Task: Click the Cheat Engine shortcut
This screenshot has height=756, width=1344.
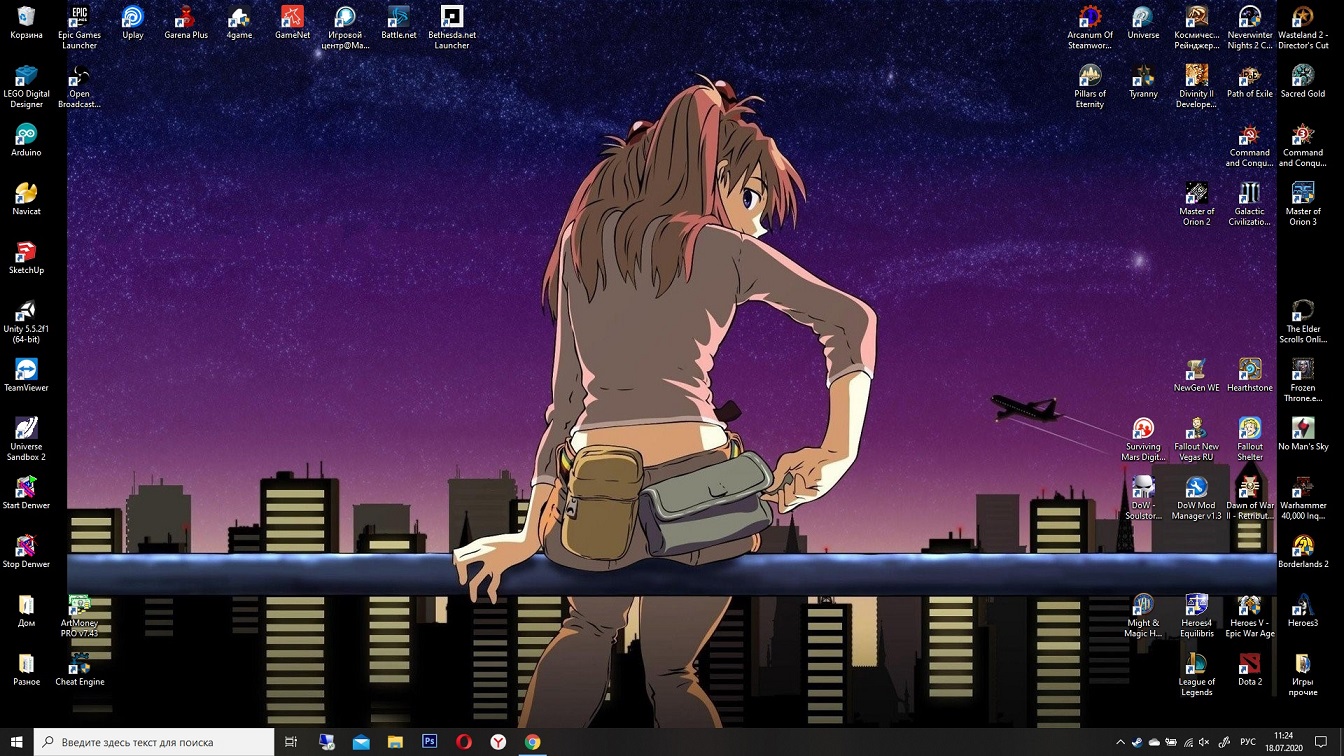Action: (79, 670)
